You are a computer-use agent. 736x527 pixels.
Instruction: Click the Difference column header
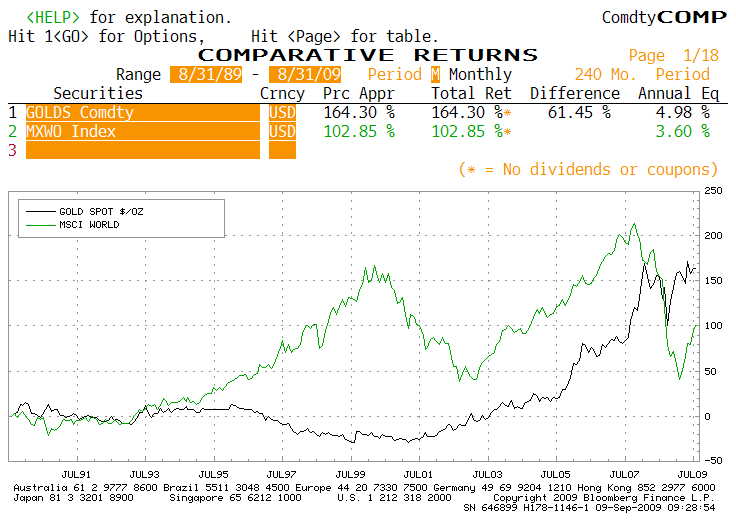coord(575,93)
